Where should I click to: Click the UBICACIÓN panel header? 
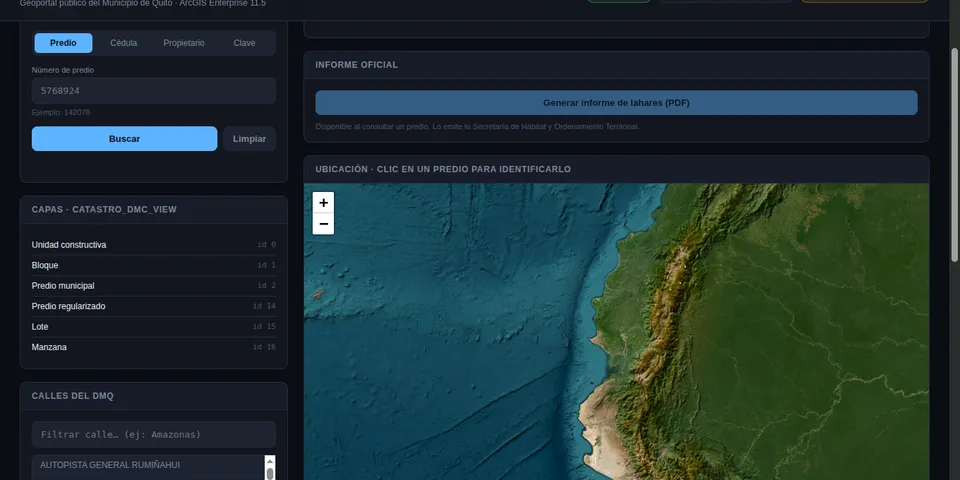pyautogui.click(x=616, y=170)
